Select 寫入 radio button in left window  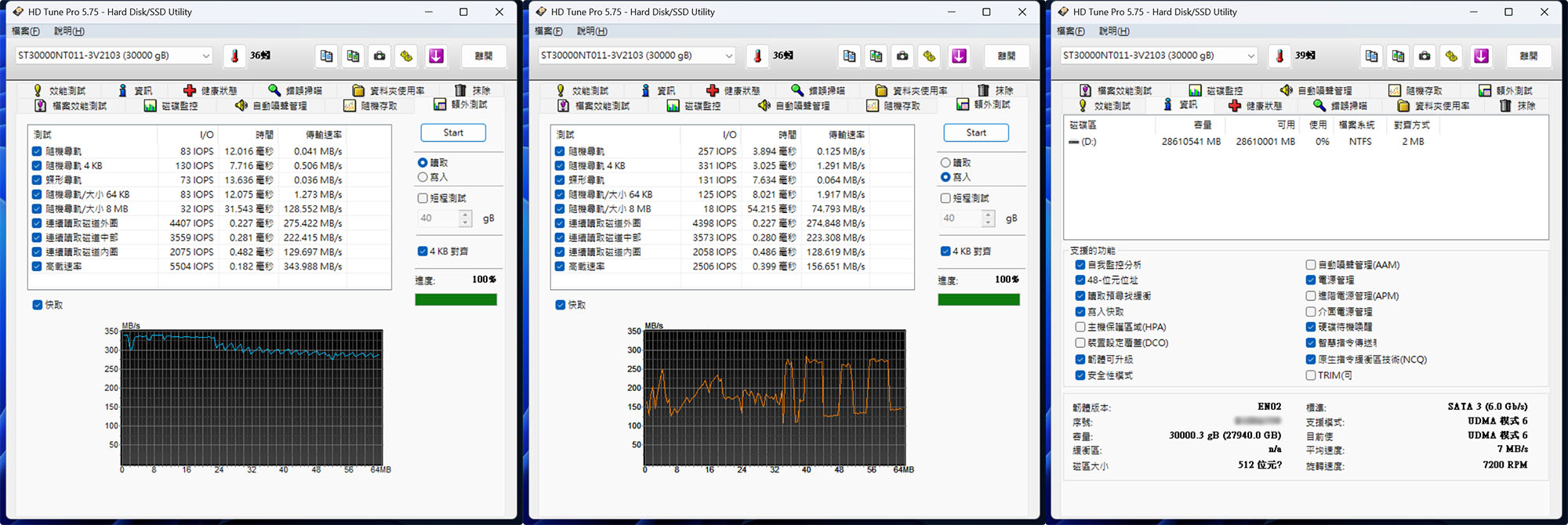[x=423, y=177]
